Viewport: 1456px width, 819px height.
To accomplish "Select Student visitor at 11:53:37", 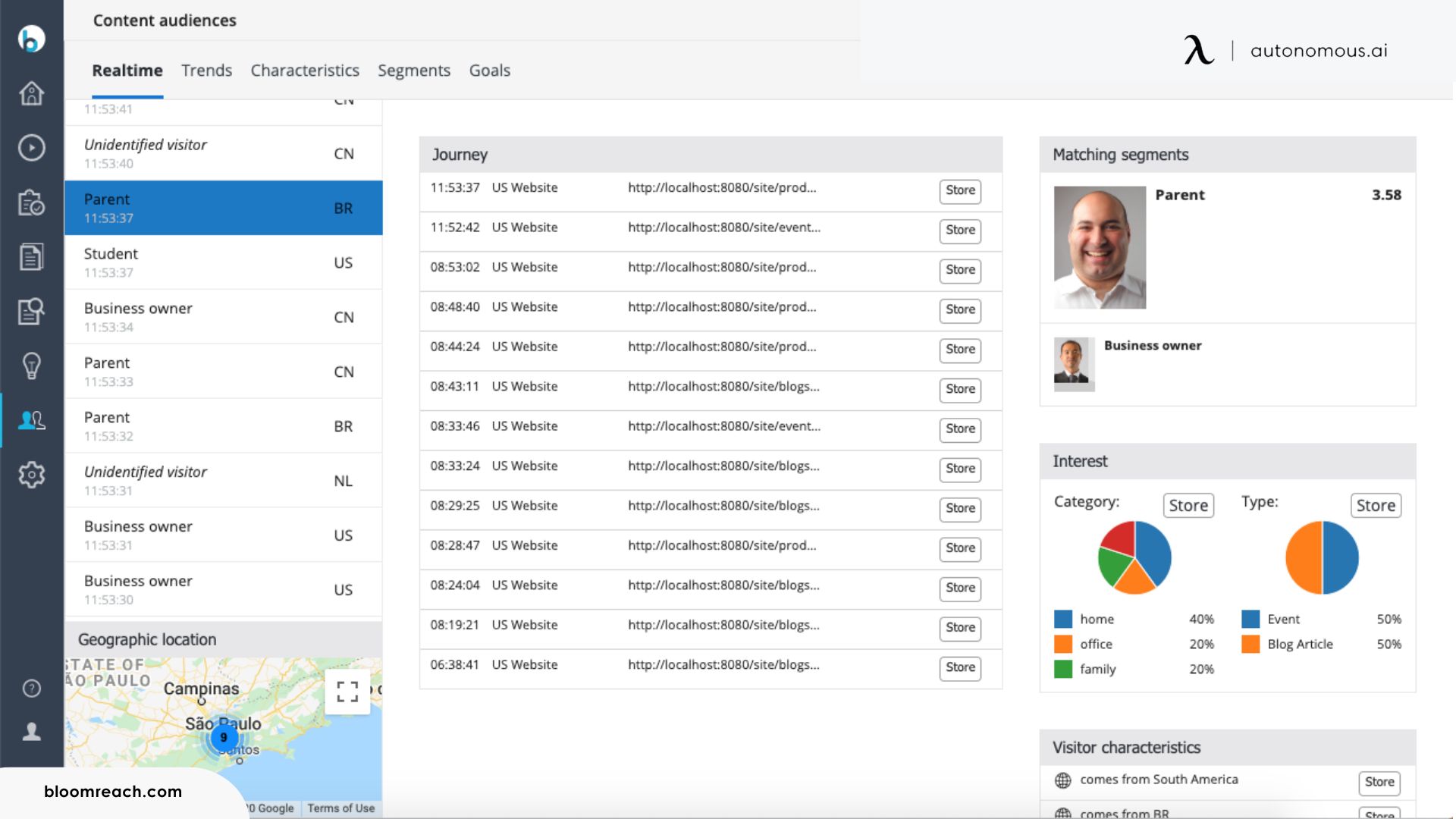I will [x=224, y=262].
